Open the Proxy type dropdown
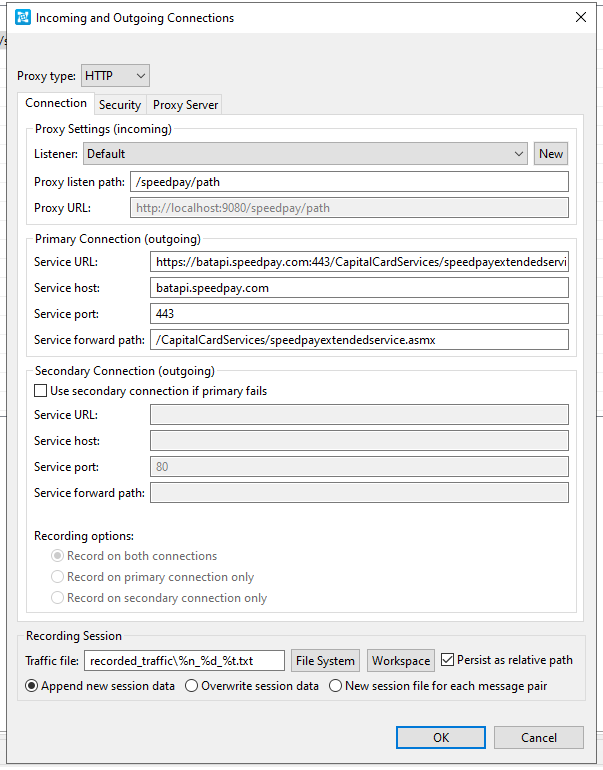 115,76
